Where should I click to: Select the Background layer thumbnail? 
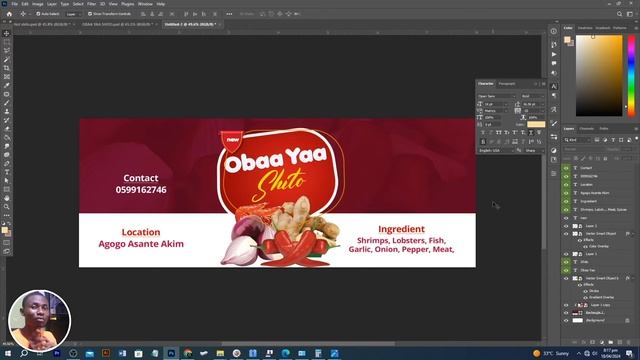point(578,321)
